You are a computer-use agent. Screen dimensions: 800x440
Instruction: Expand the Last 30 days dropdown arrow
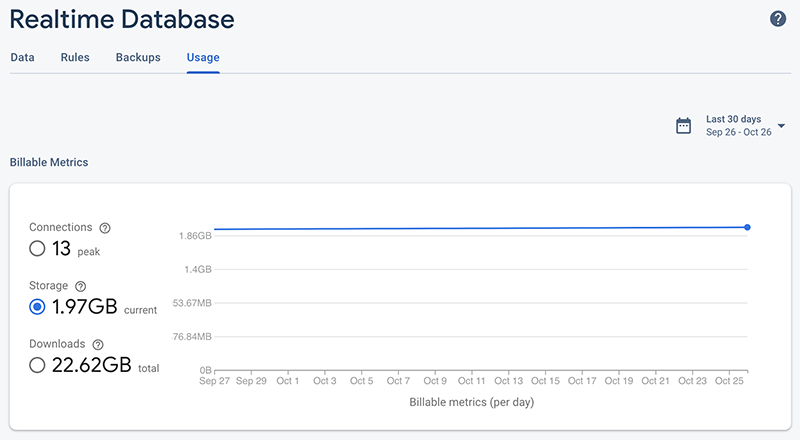pos(781,126)
